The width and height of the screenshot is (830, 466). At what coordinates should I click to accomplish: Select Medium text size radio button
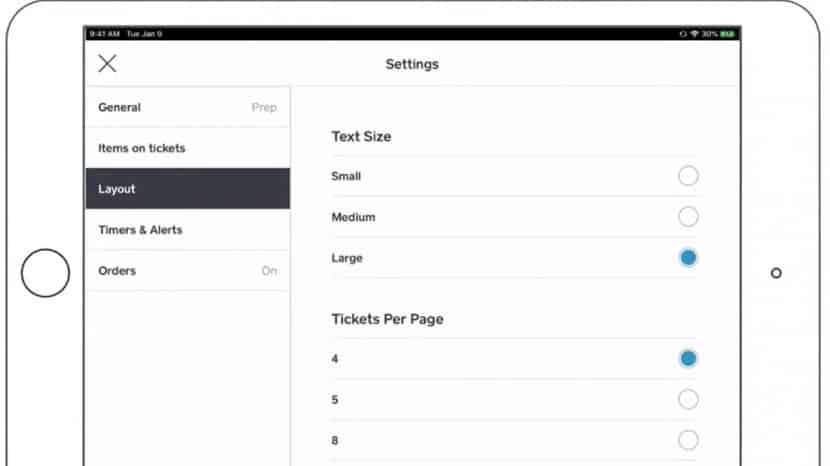688,217
